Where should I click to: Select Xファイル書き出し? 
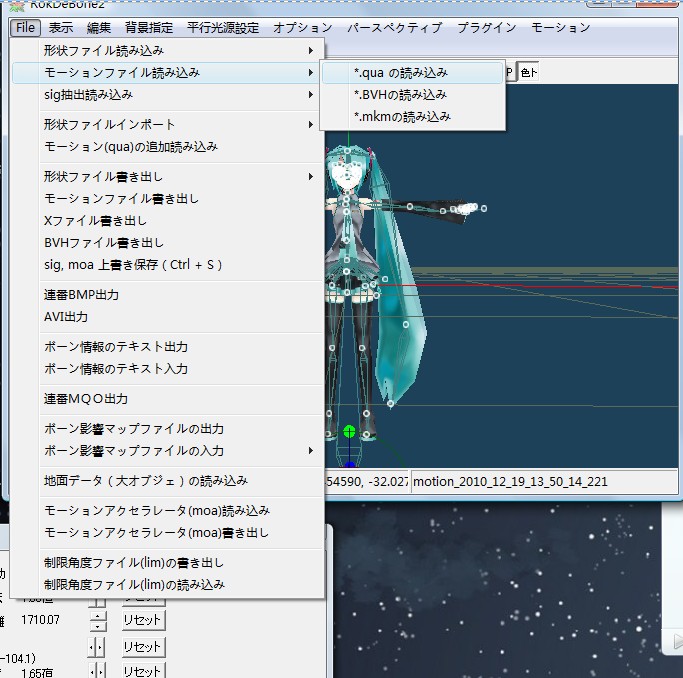coord(168,220)
